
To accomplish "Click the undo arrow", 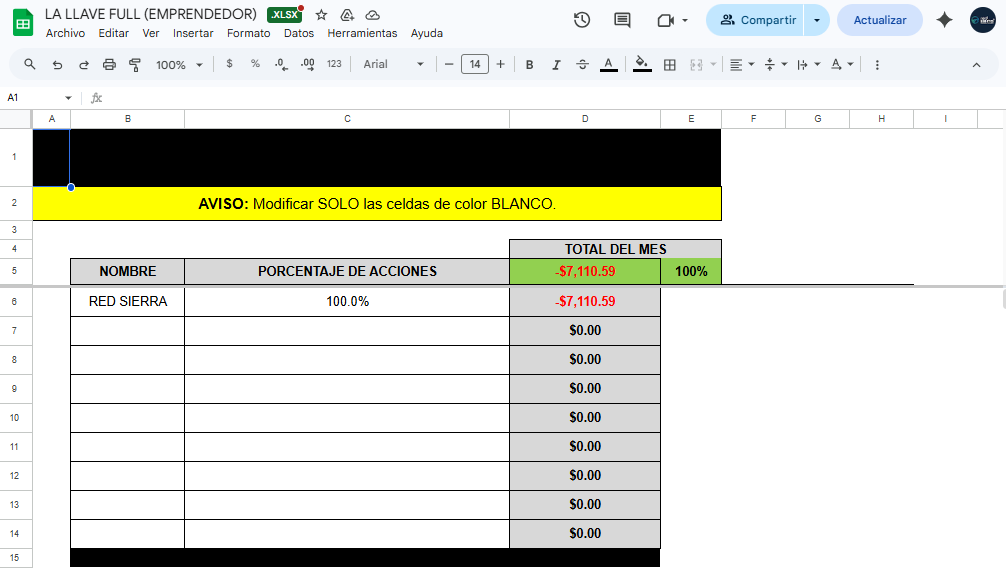I will point(57,64).
